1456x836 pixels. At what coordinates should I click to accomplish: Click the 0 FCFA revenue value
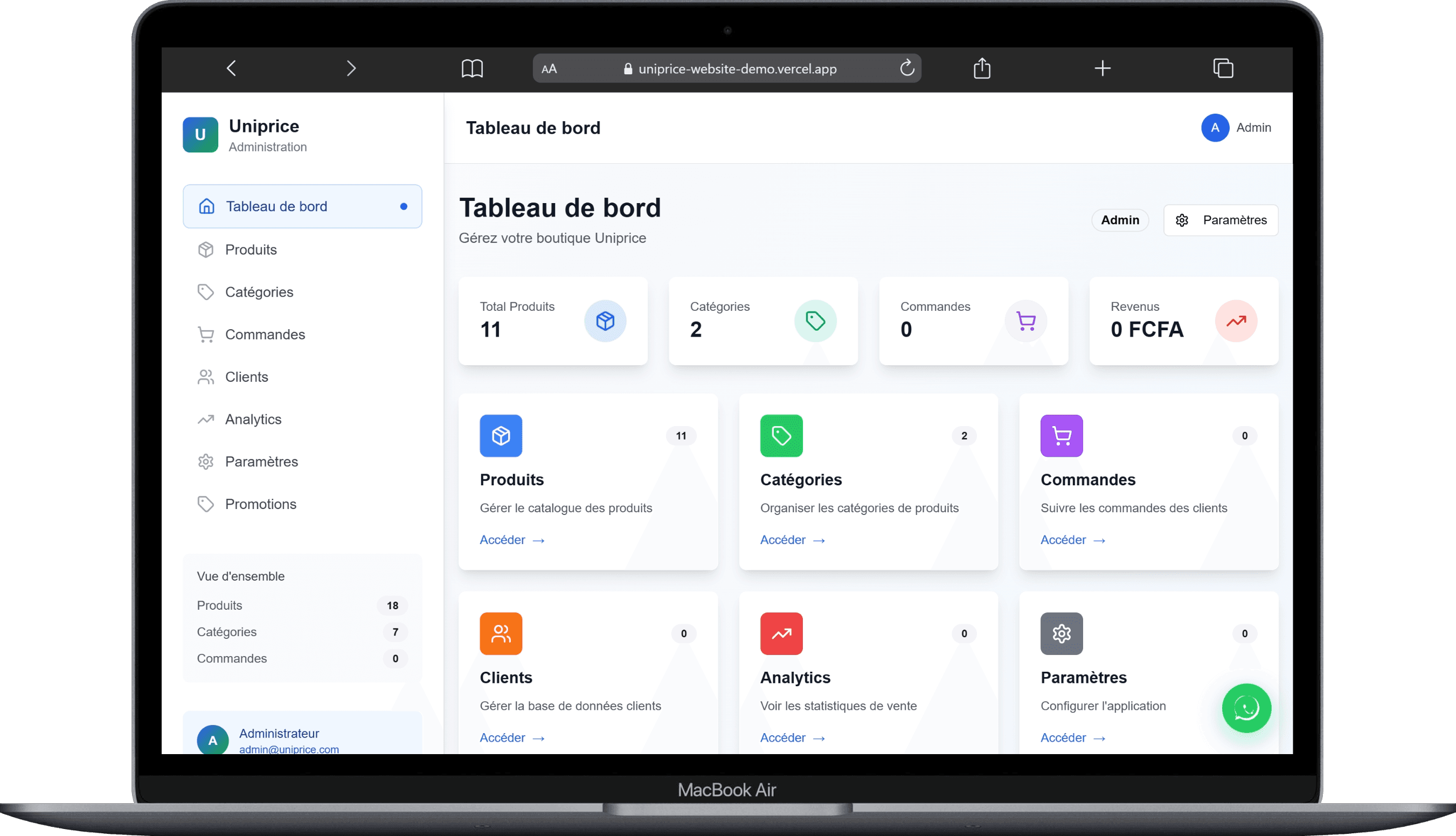[1146, 330]
